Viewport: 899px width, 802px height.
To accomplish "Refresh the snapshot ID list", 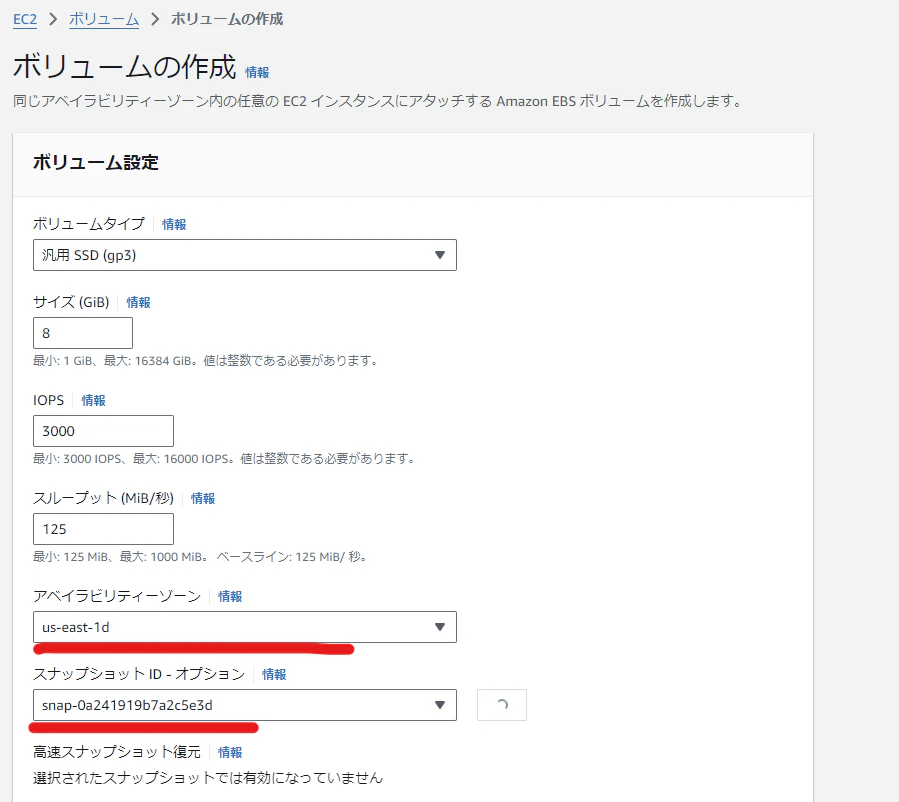I will [x=501, y=705].
